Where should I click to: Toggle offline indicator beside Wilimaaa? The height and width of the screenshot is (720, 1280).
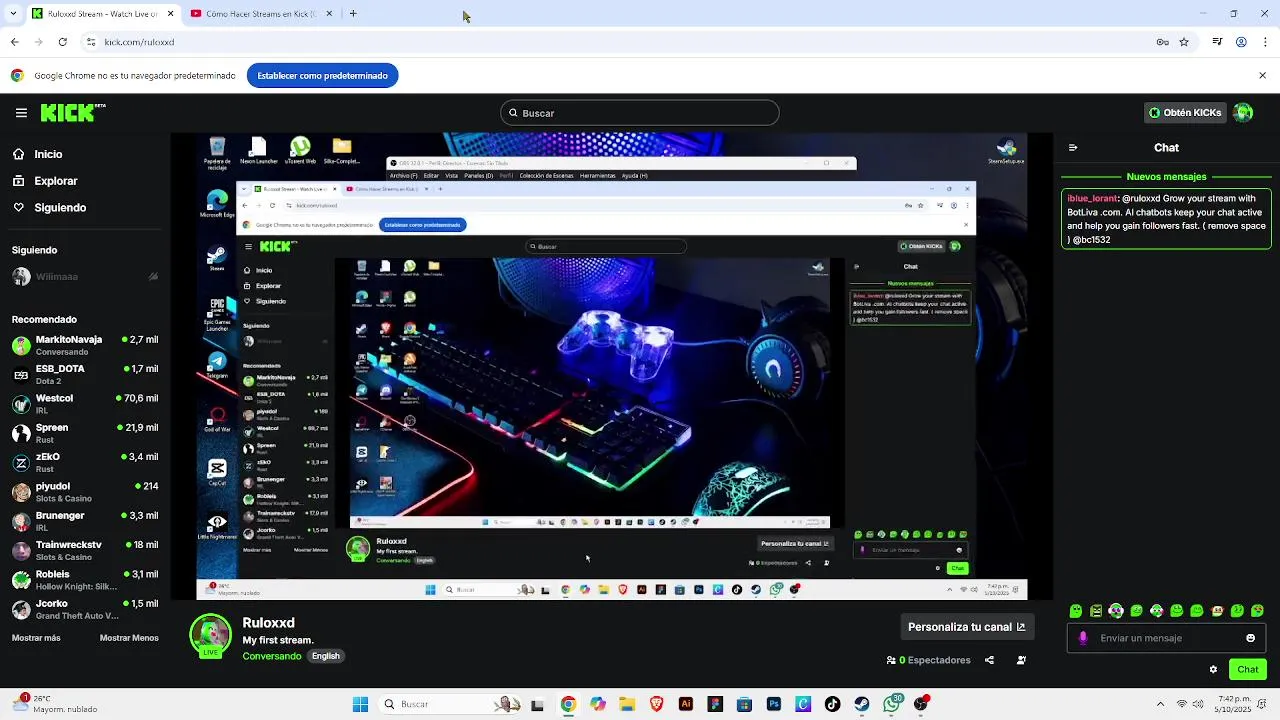click(x=153, y=277)
